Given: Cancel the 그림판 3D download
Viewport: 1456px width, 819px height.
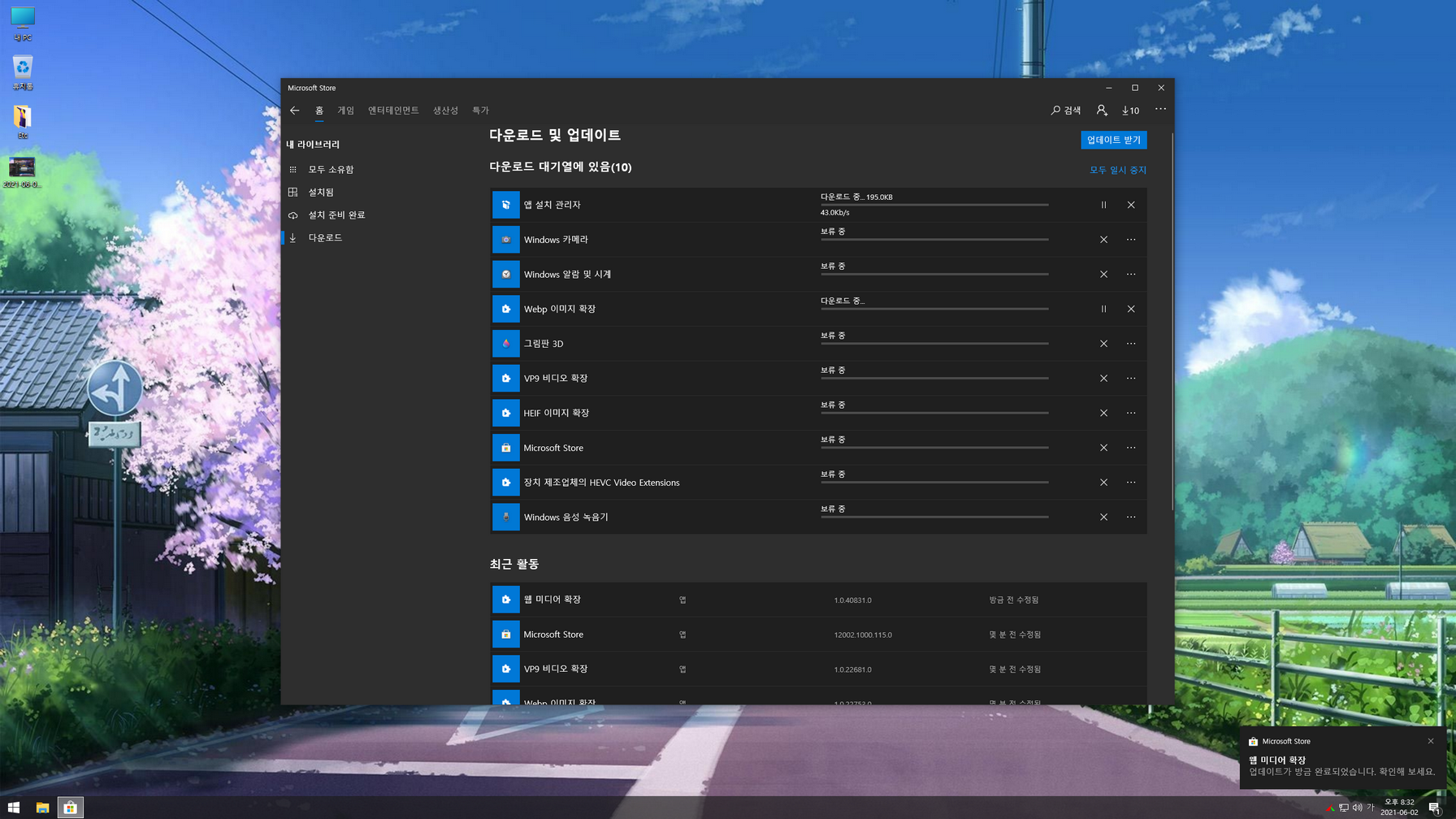Looking at the screenshot, I should (1103, 344).
